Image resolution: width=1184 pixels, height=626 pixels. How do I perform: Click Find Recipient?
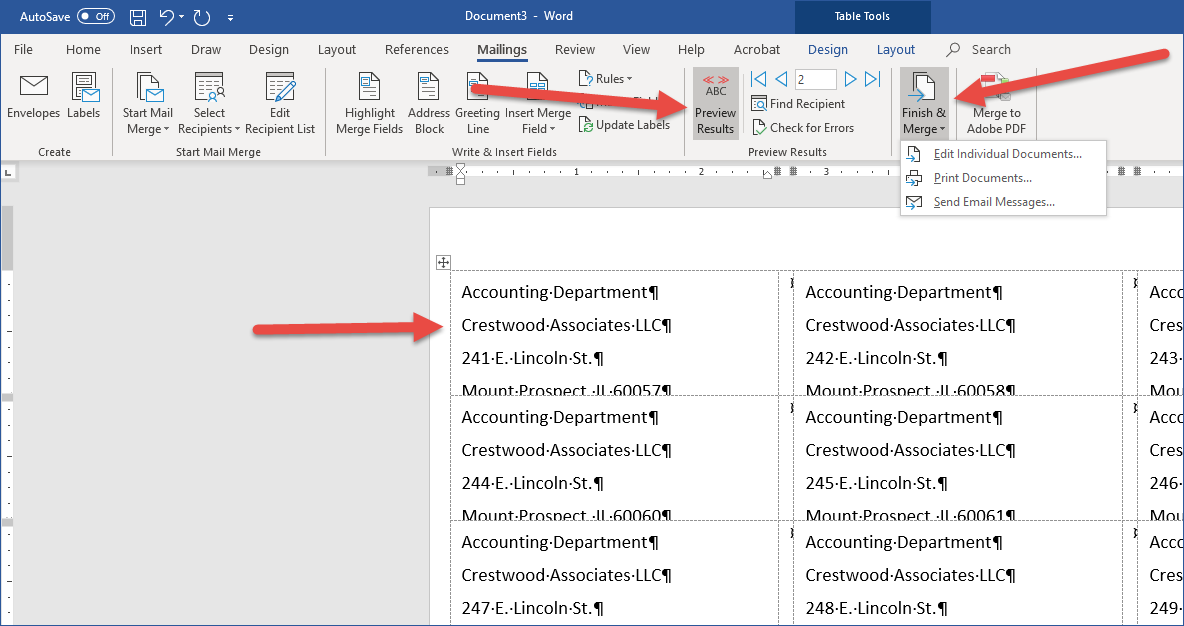coord(798,103)
